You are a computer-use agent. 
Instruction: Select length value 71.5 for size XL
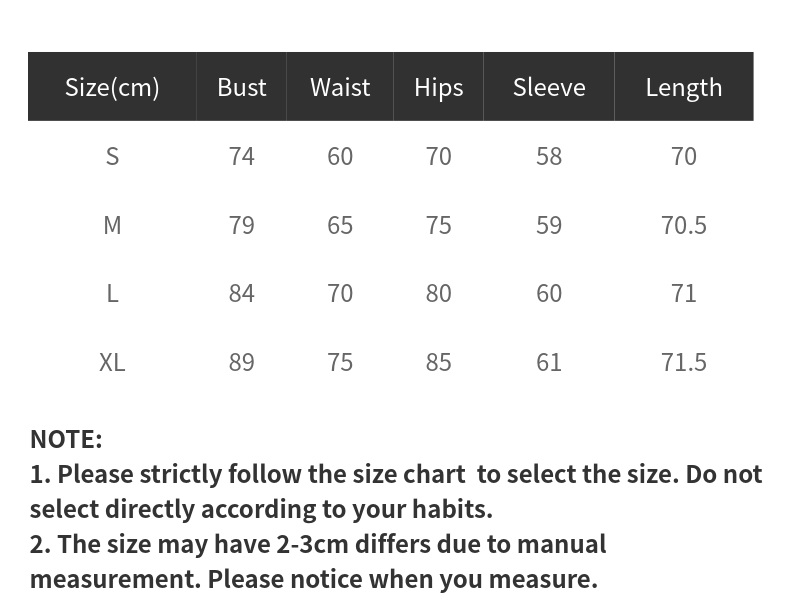(x=684, y=362)
